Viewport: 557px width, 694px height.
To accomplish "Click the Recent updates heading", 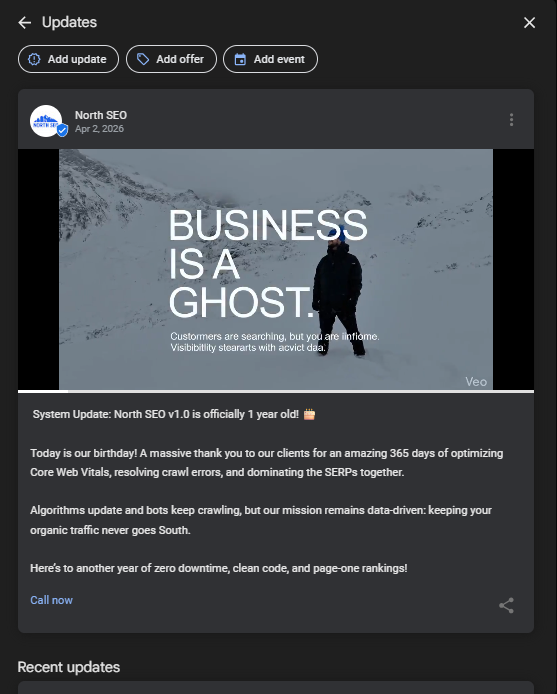I will click(x=69, y=667).
